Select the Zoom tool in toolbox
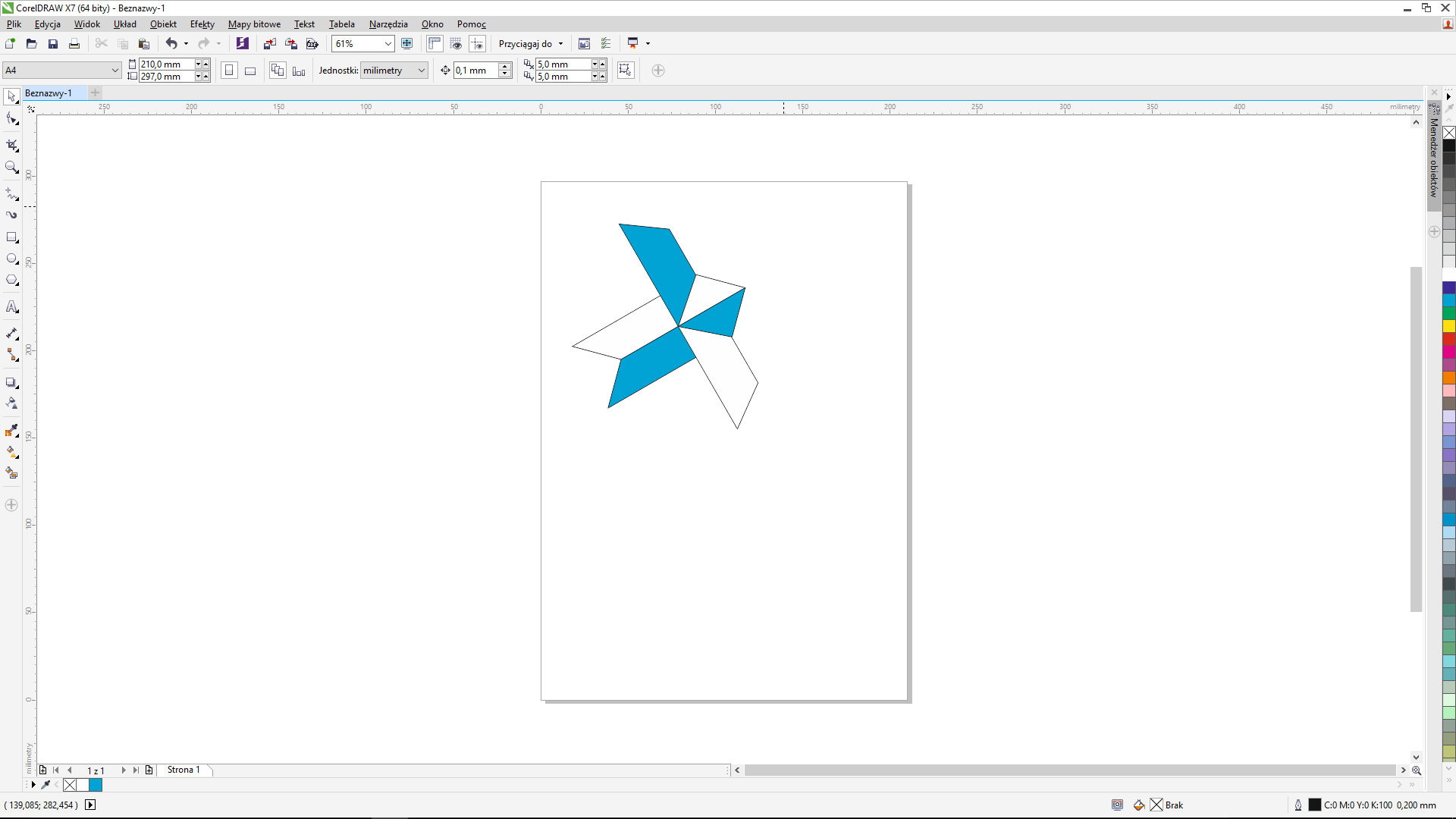Screen dimensions: 1456x819 pyautogui.click(x=12, y=167)
